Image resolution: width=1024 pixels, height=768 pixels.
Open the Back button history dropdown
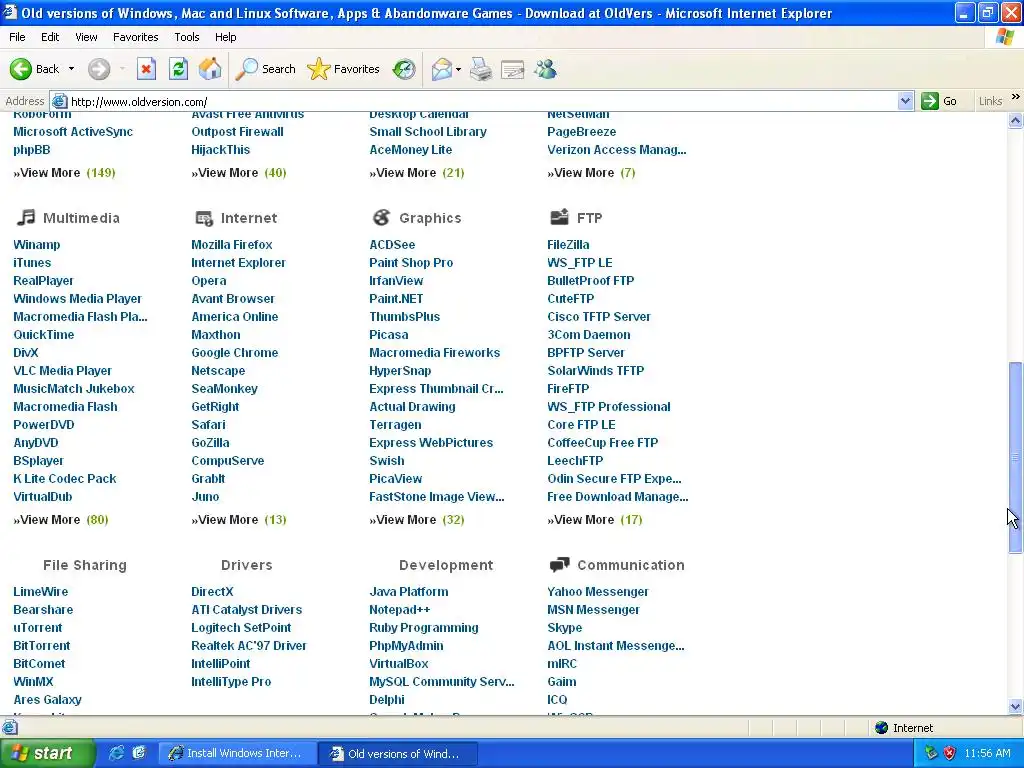point(71,69)
